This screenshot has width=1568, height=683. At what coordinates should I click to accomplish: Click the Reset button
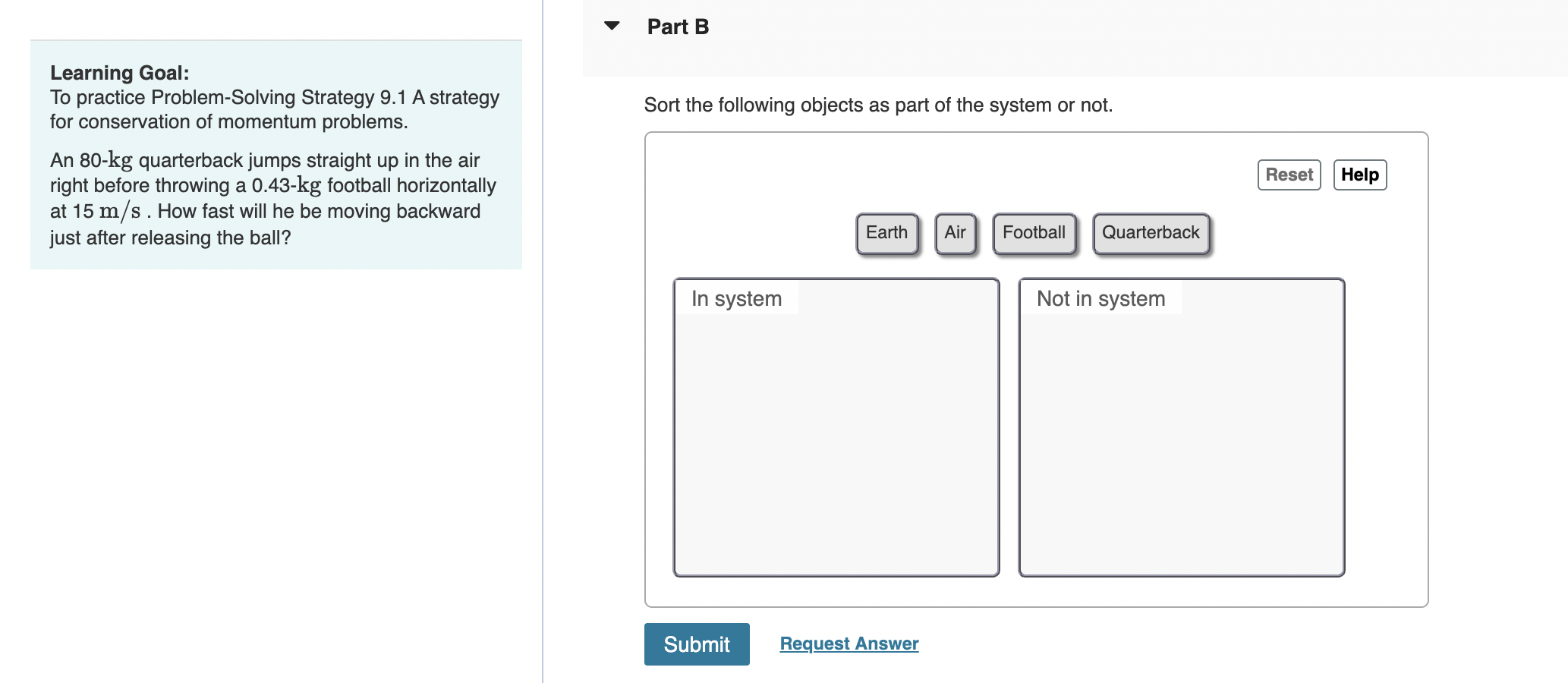[x=1289, y=175]
